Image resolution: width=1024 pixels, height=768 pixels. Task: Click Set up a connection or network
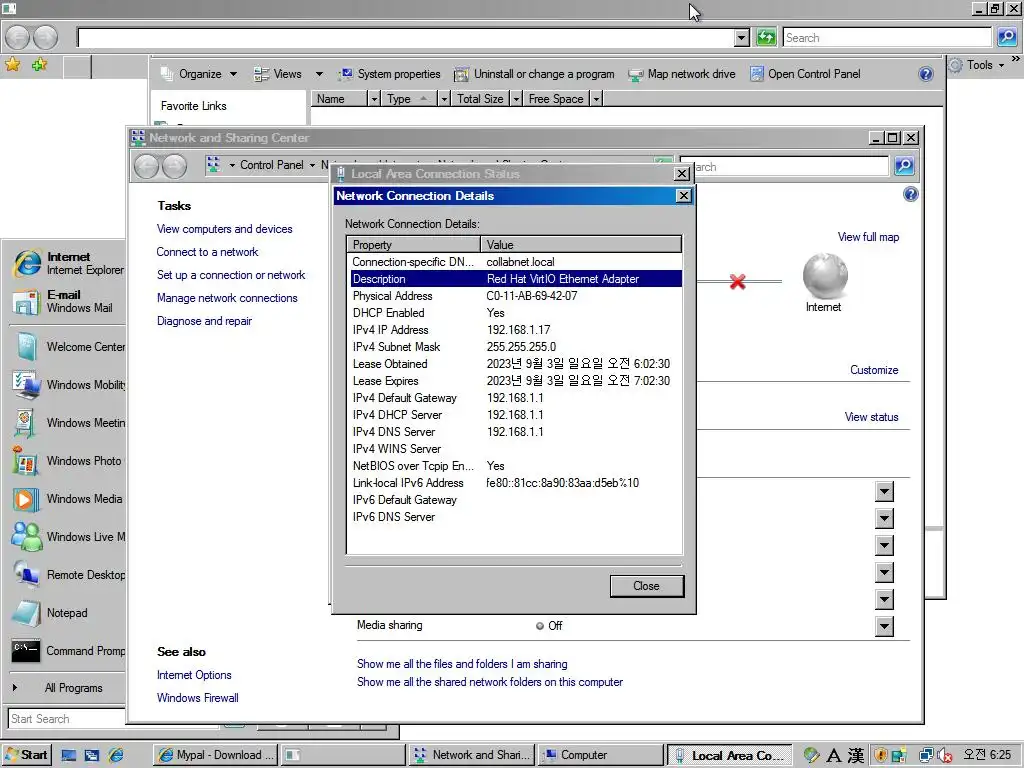point(231,275)
